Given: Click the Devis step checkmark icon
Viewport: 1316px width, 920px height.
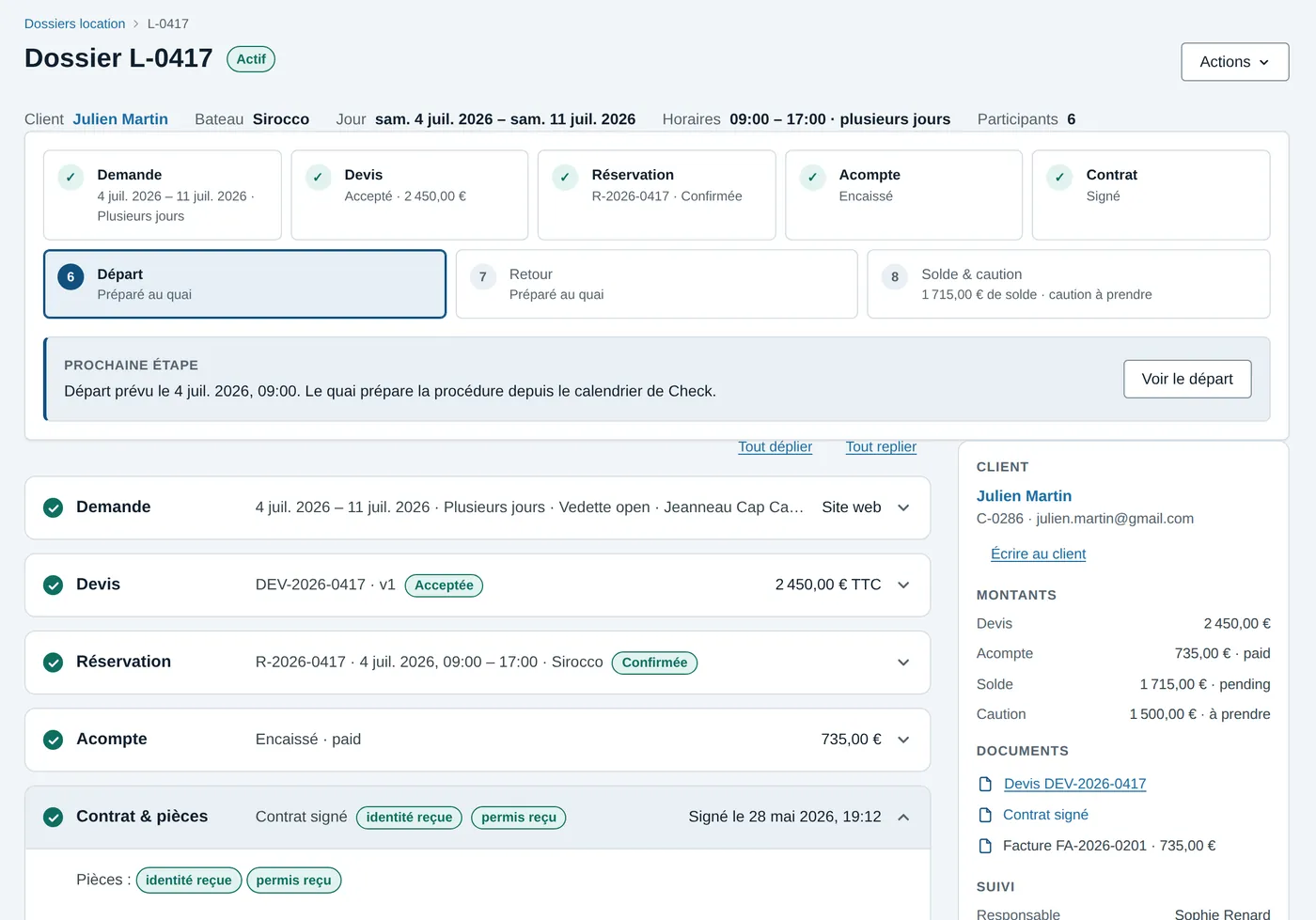Looking at the screenshot, I should [318, 177].
